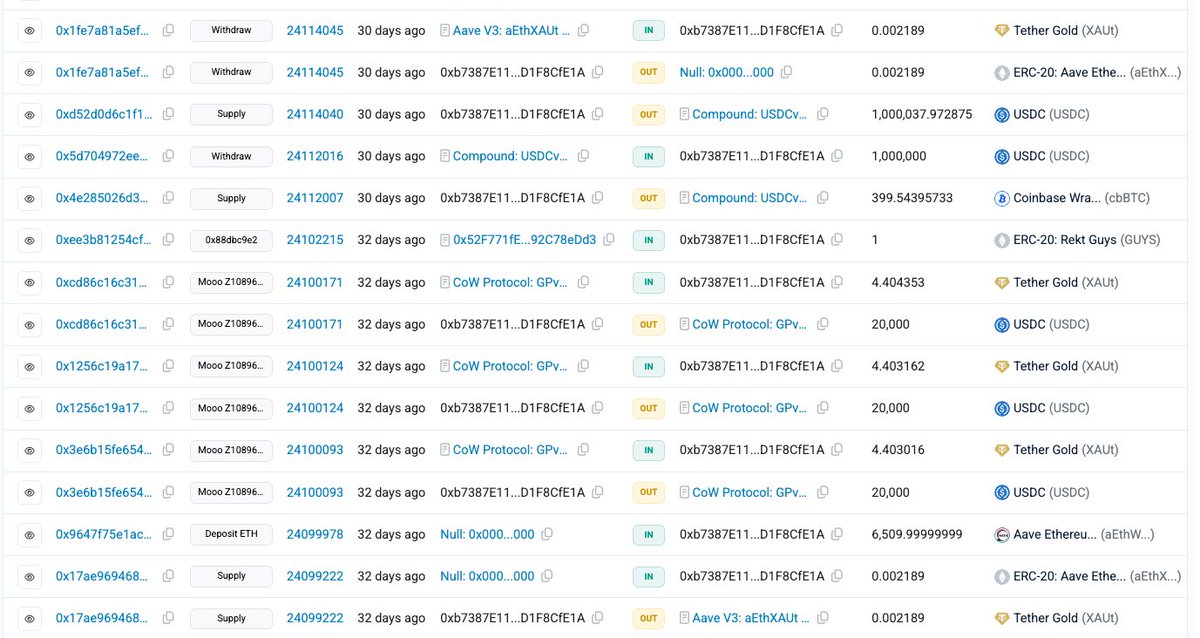Click the Rekt Guys token icon
This screenshot has height=638, width=1200.
point(1002,241)
